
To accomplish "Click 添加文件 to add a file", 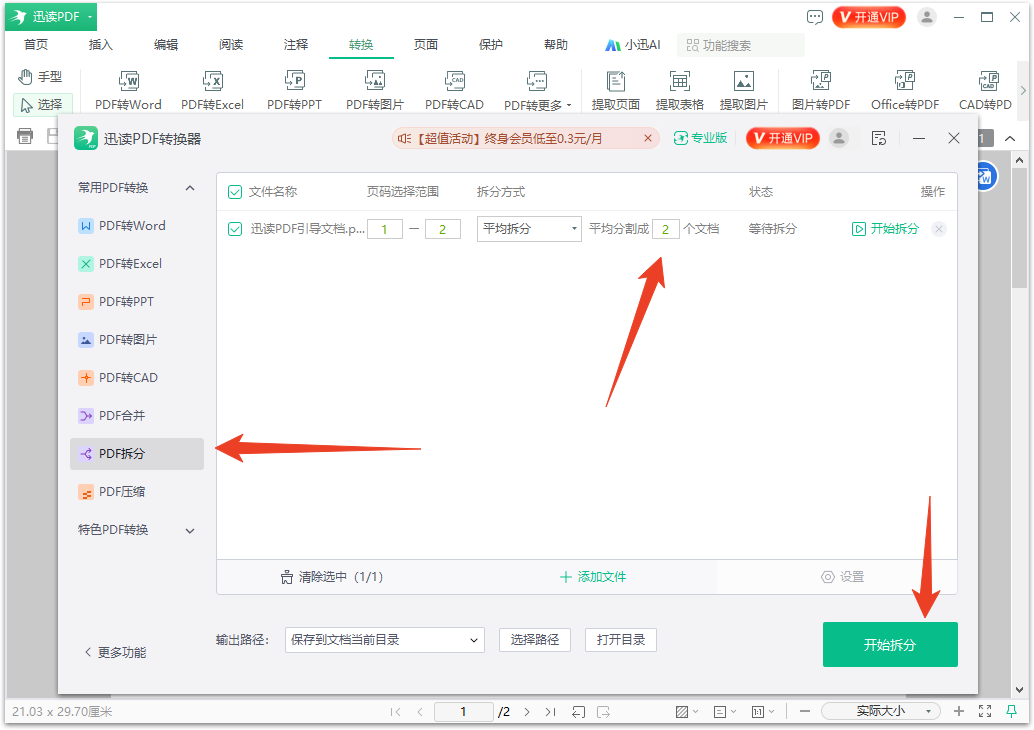I will tap(593, 577).
